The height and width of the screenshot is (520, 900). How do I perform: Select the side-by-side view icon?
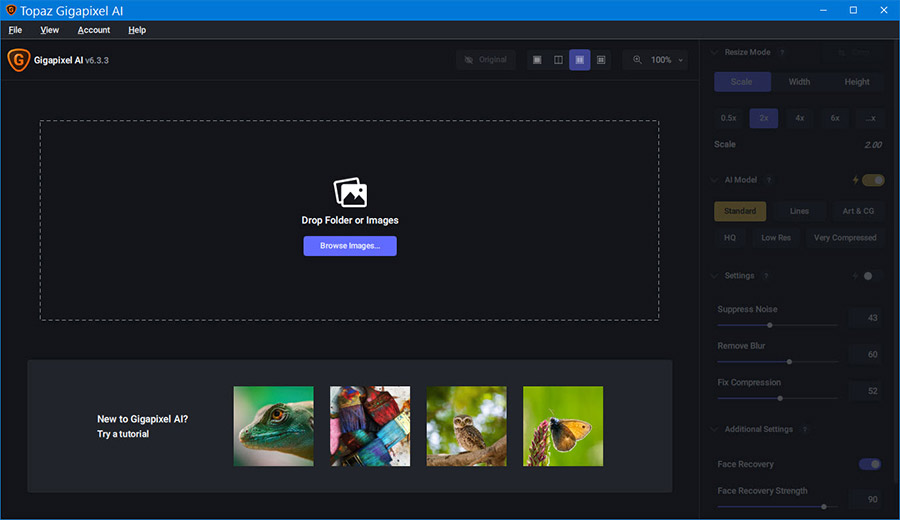(x=580, y=60)
